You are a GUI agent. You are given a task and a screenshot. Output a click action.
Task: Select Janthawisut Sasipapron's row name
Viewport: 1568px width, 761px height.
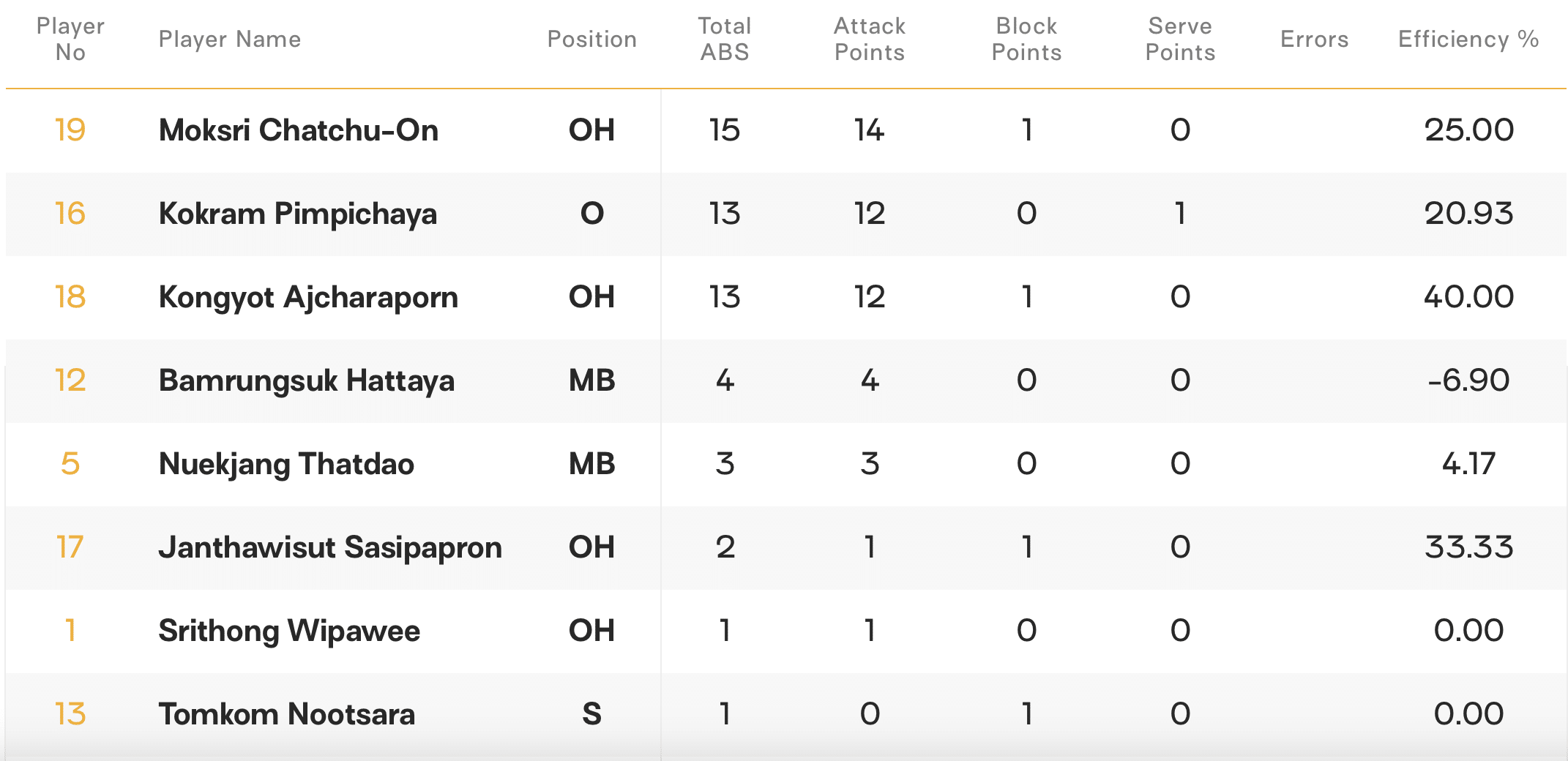pyautogui.click(x=330, y=547)
